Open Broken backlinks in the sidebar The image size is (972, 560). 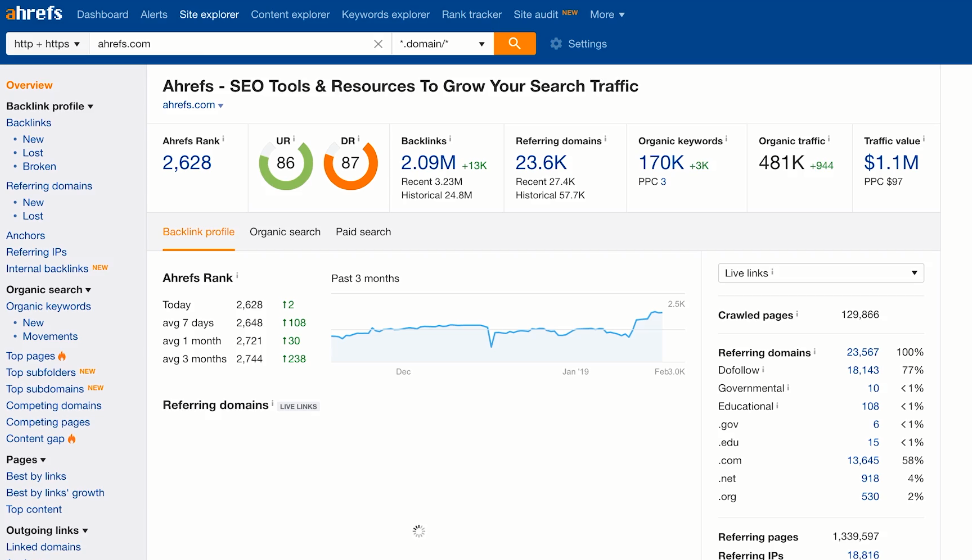39,166
